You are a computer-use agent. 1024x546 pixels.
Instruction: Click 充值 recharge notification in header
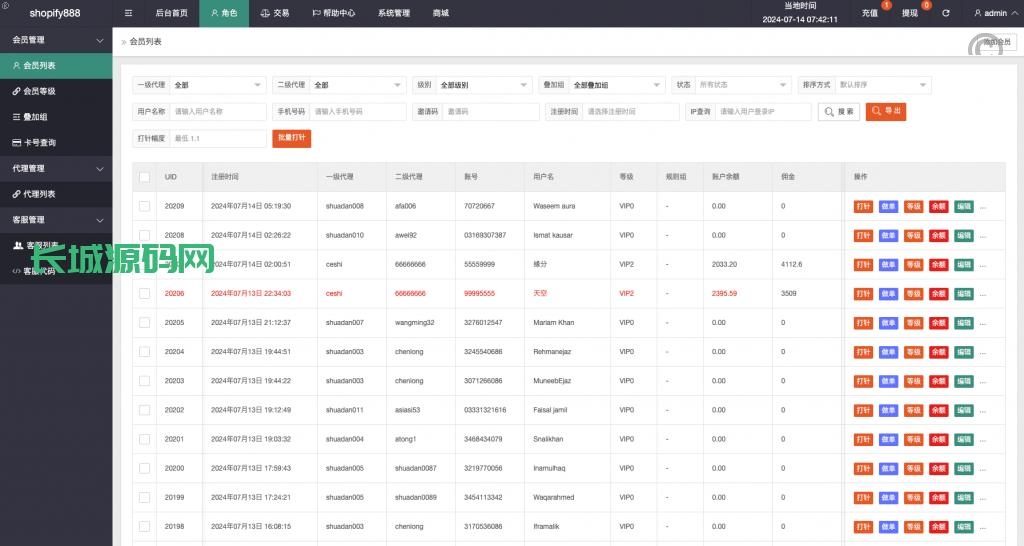870,13
